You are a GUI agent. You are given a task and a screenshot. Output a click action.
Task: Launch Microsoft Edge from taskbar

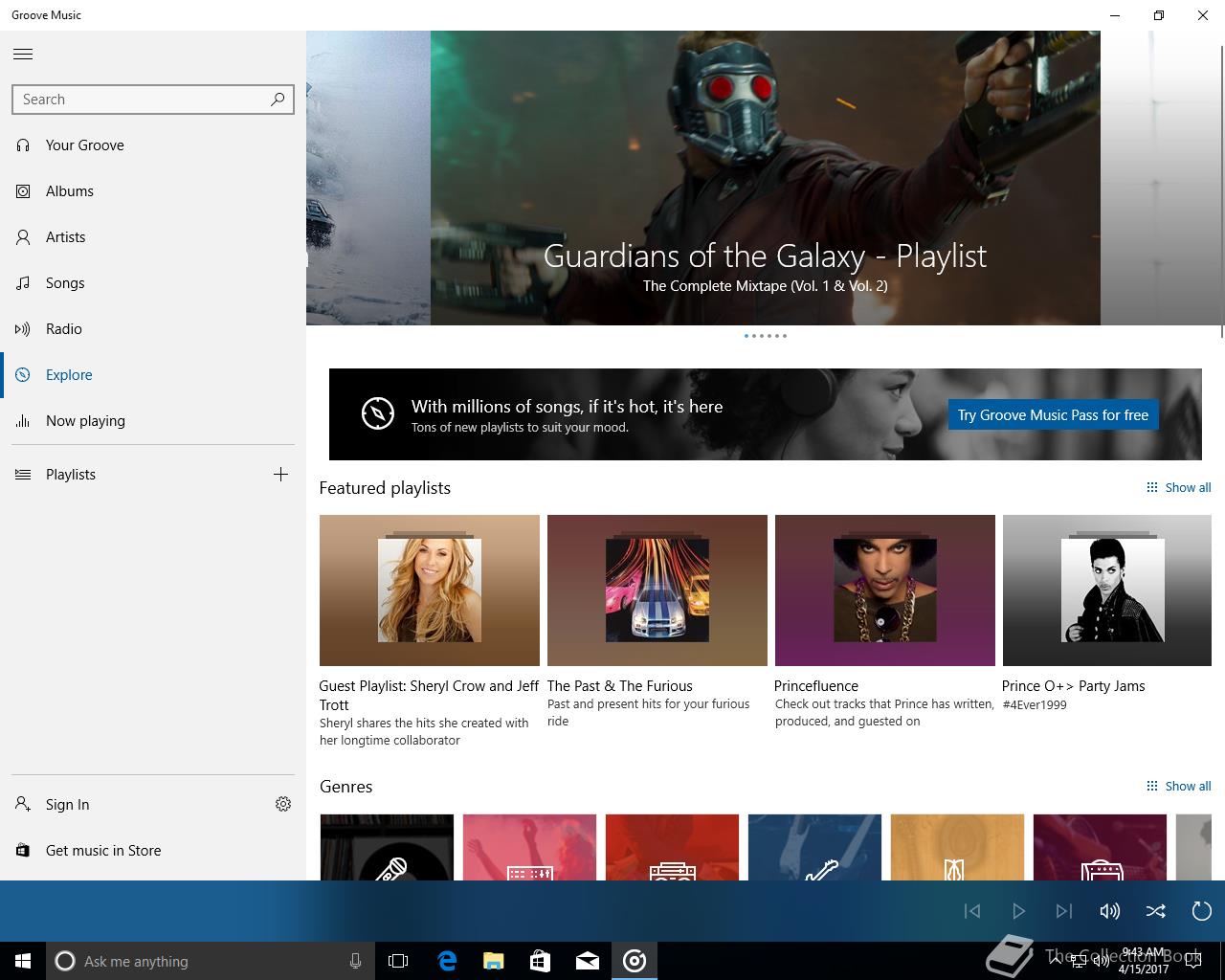pyautogui.click(x=446, y=961)
